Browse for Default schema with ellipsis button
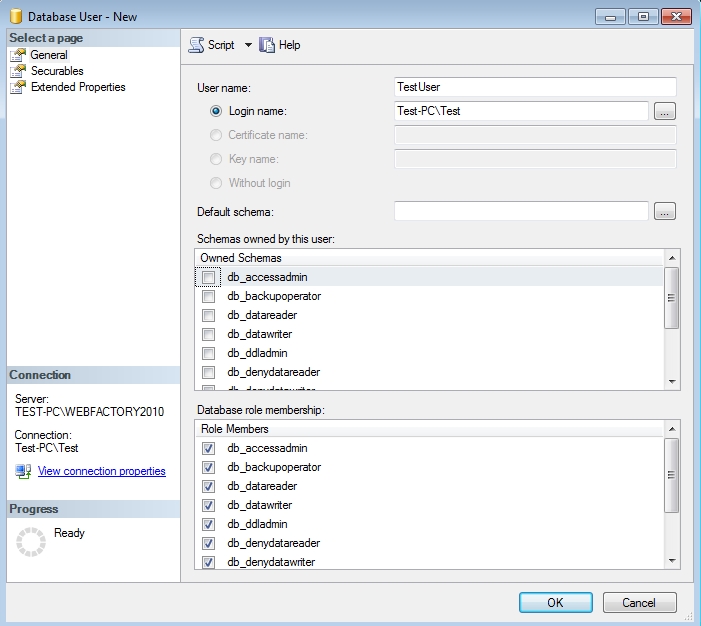The image size is (701, 626). (x=665, y=211)
